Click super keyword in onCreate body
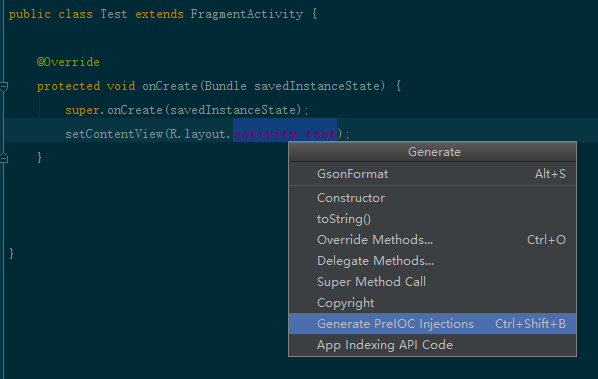This screenshot has width=598, height=379. (82, 110)
